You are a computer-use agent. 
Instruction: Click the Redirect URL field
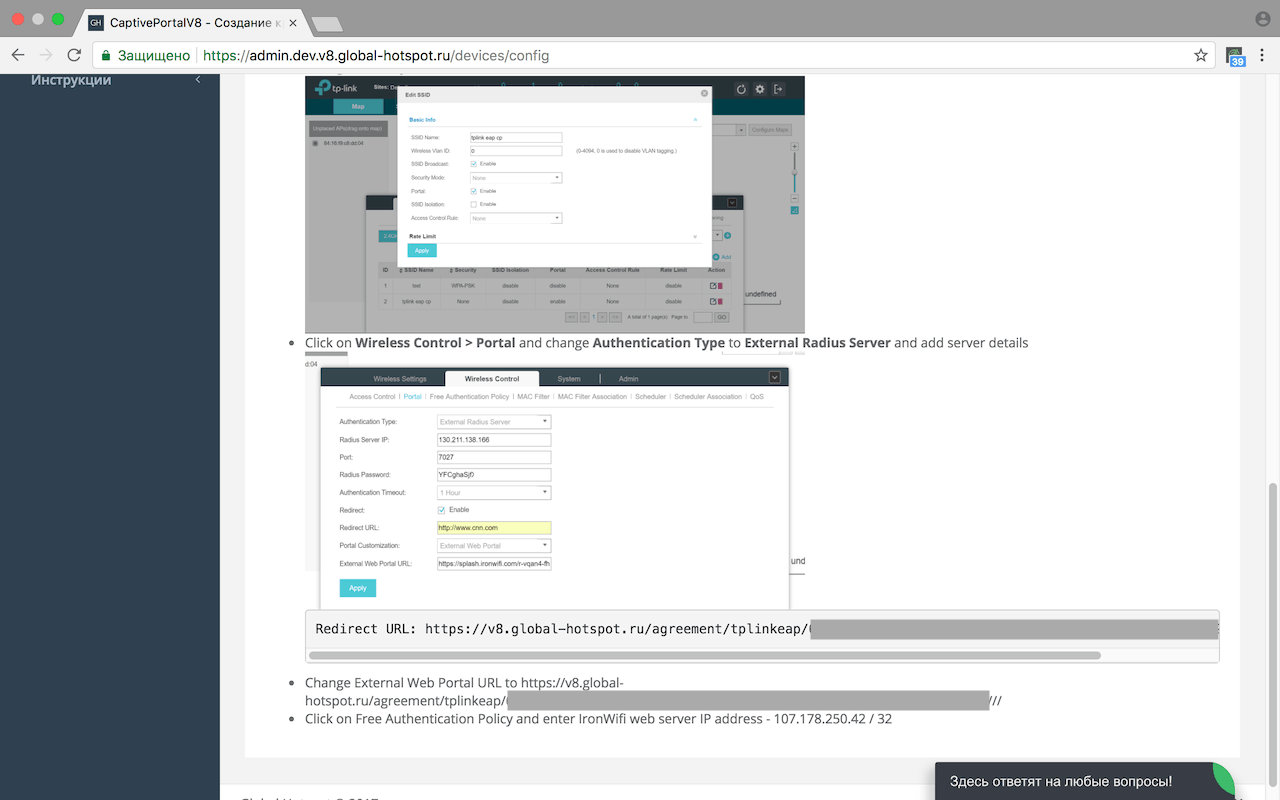pyautogui.click(x=494, y=528)
